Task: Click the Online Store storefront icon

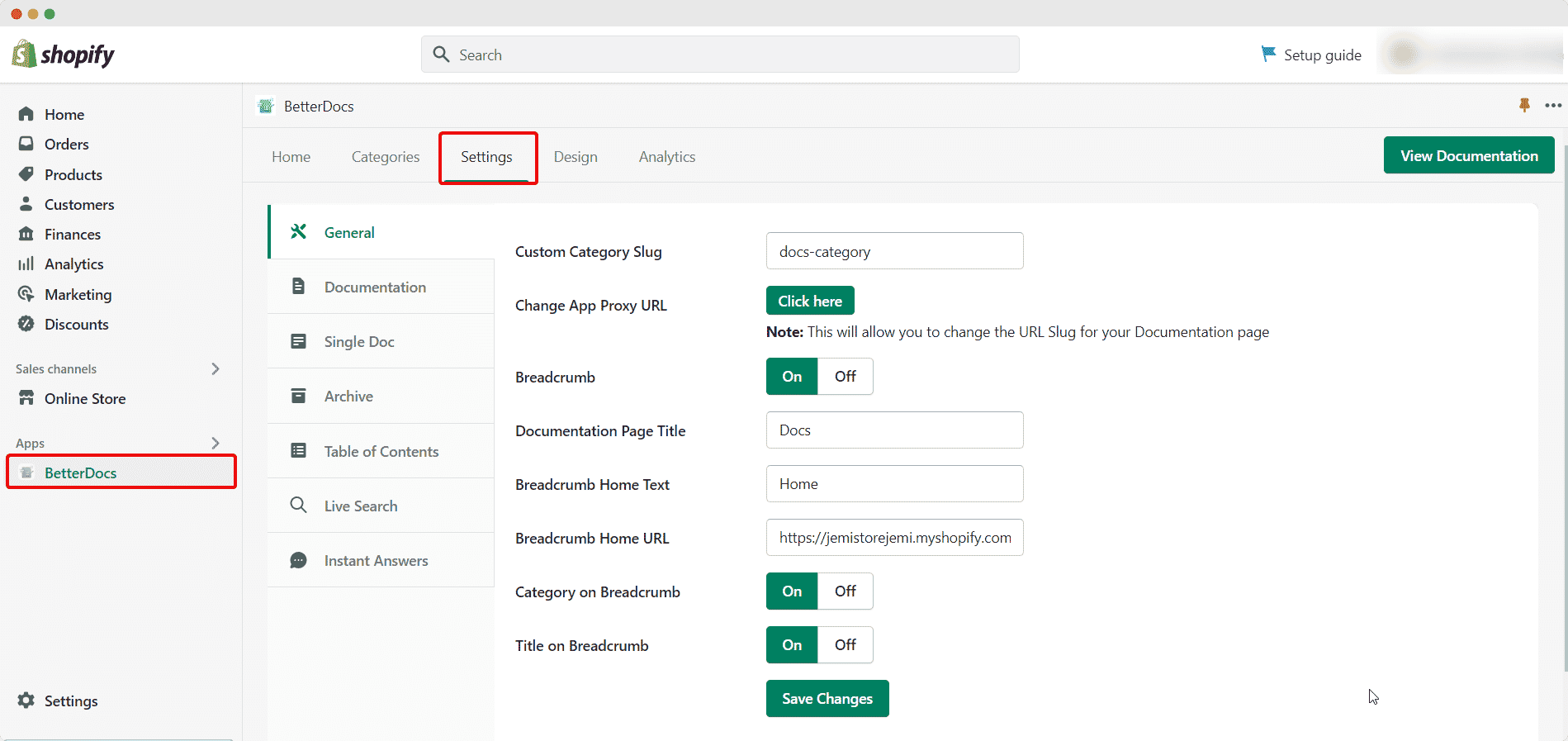Action: [26, 398]
